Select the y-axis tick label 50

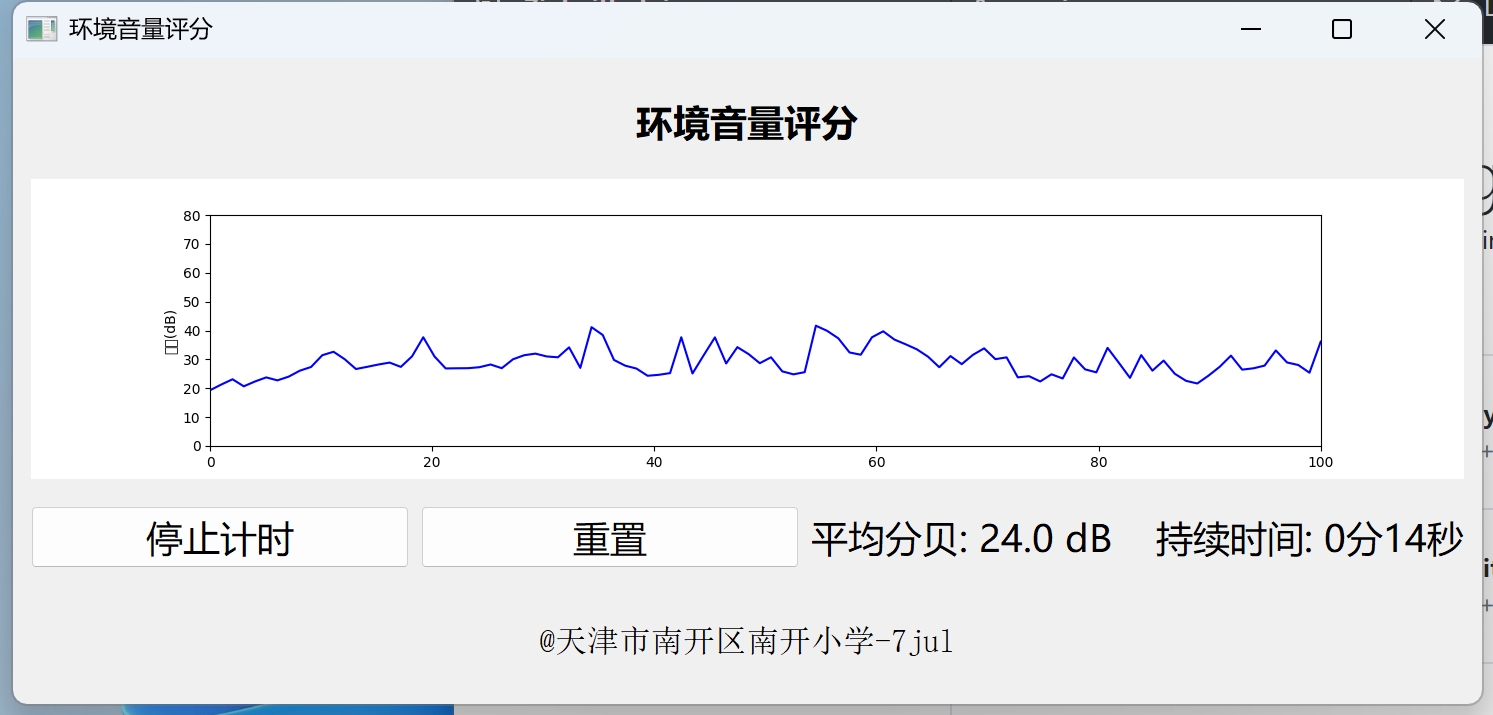pos(192,302)
